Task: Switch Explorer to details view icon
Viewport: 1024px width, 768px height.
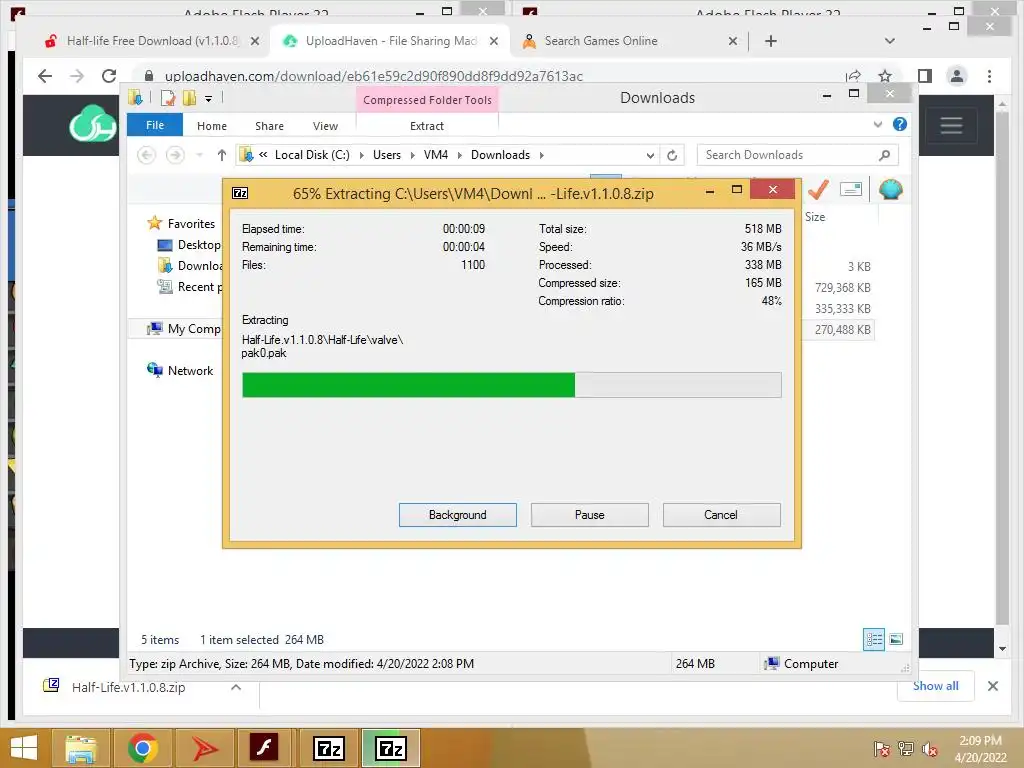Action: (874, 639)
